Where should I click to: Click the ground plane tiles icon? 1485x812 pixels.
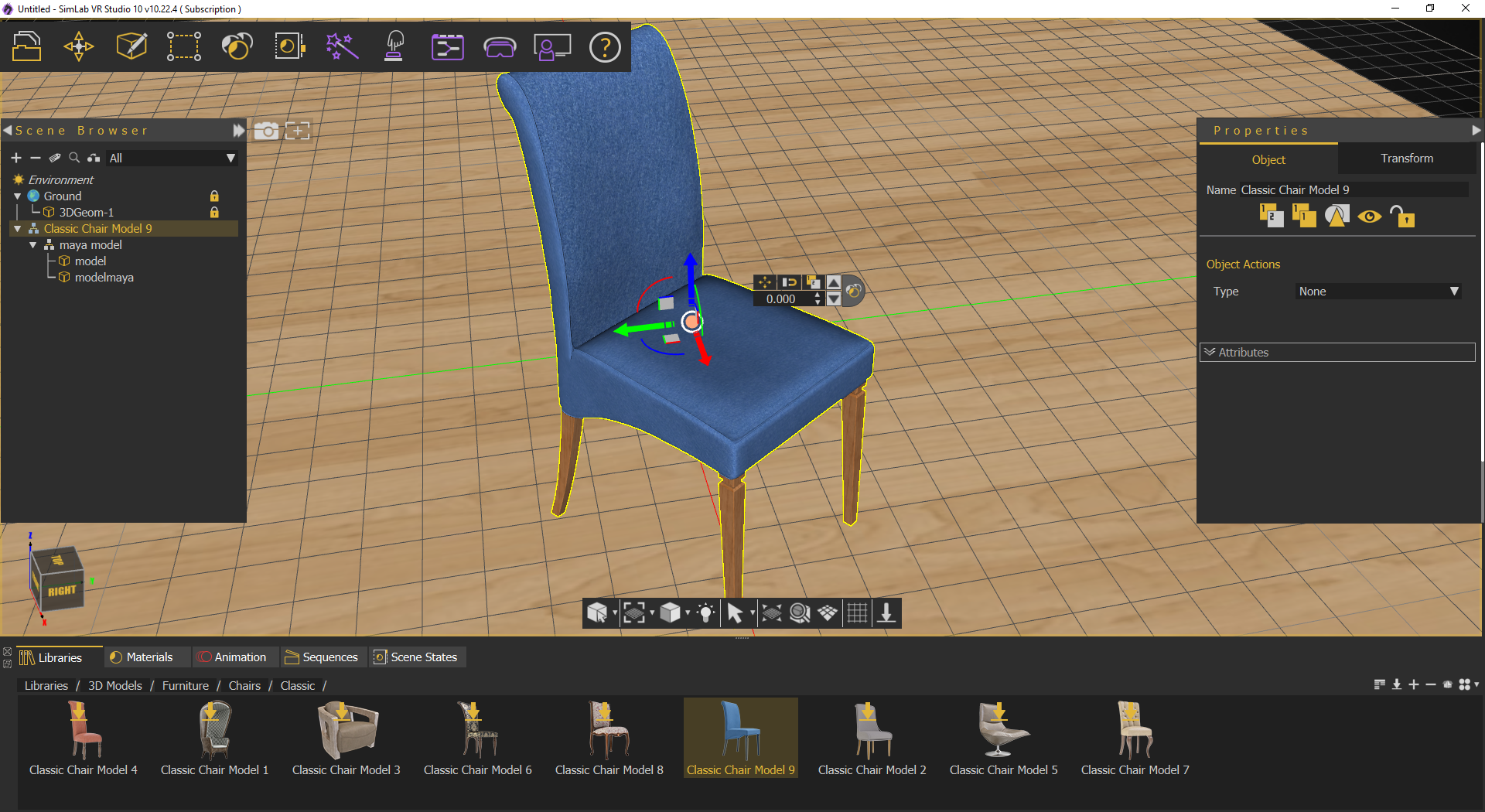click(x=828, y=613)
